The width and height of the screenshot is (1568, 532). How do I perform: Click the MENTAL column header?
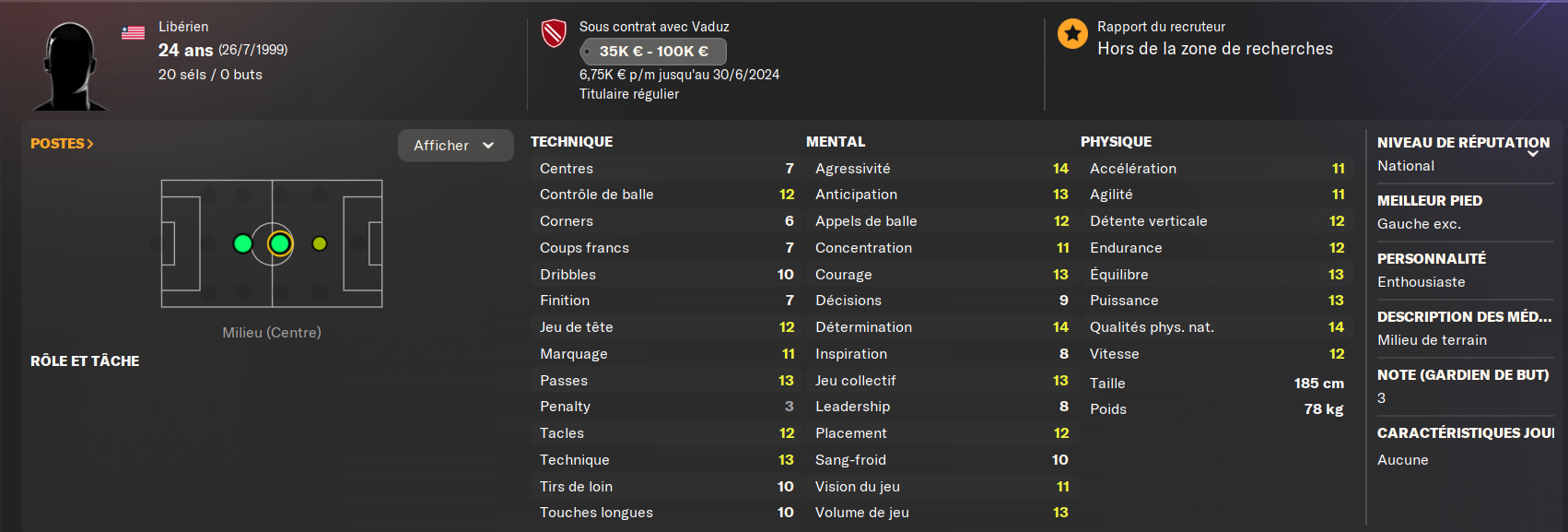[x=836, y=142]
